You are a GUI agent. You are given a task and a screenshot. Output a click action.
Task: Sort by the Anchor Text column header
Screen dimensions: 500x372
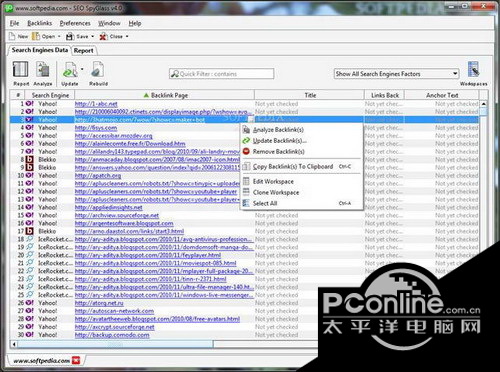point(442,95)
